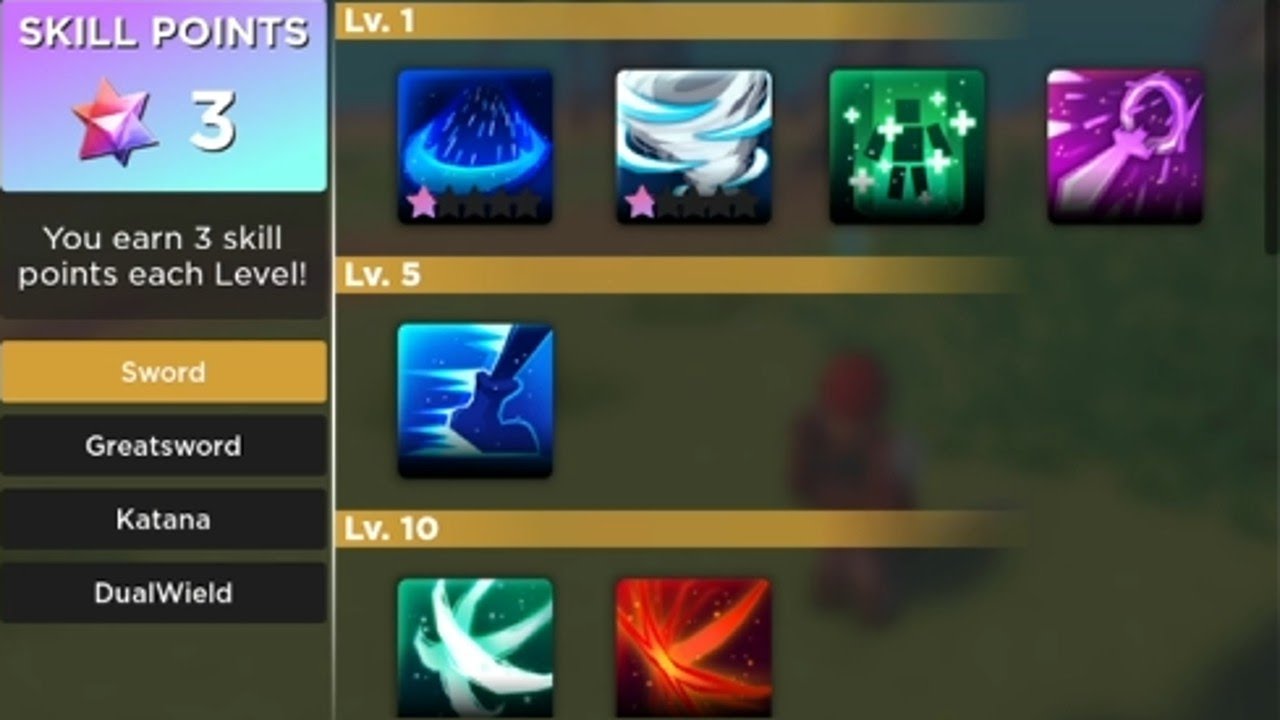Viewport: 1280px width, 720px height.
Task: Choose the green healing figure skill
Action: pos(907,146)
